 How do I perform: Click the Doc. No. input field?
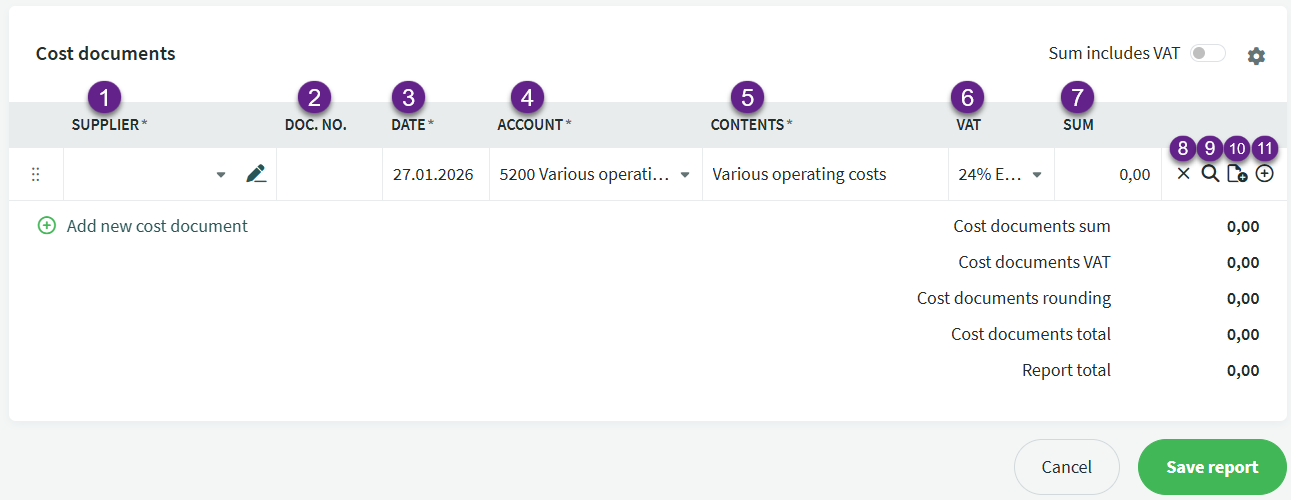click(329, 174)
